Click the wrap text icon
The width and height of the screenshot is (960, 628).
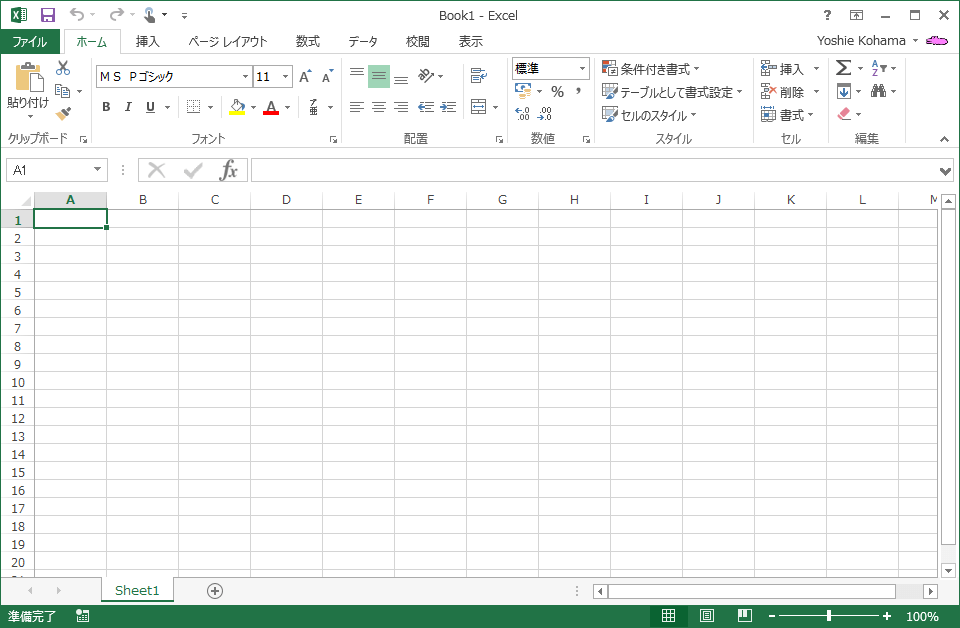[x=479, y=76]
